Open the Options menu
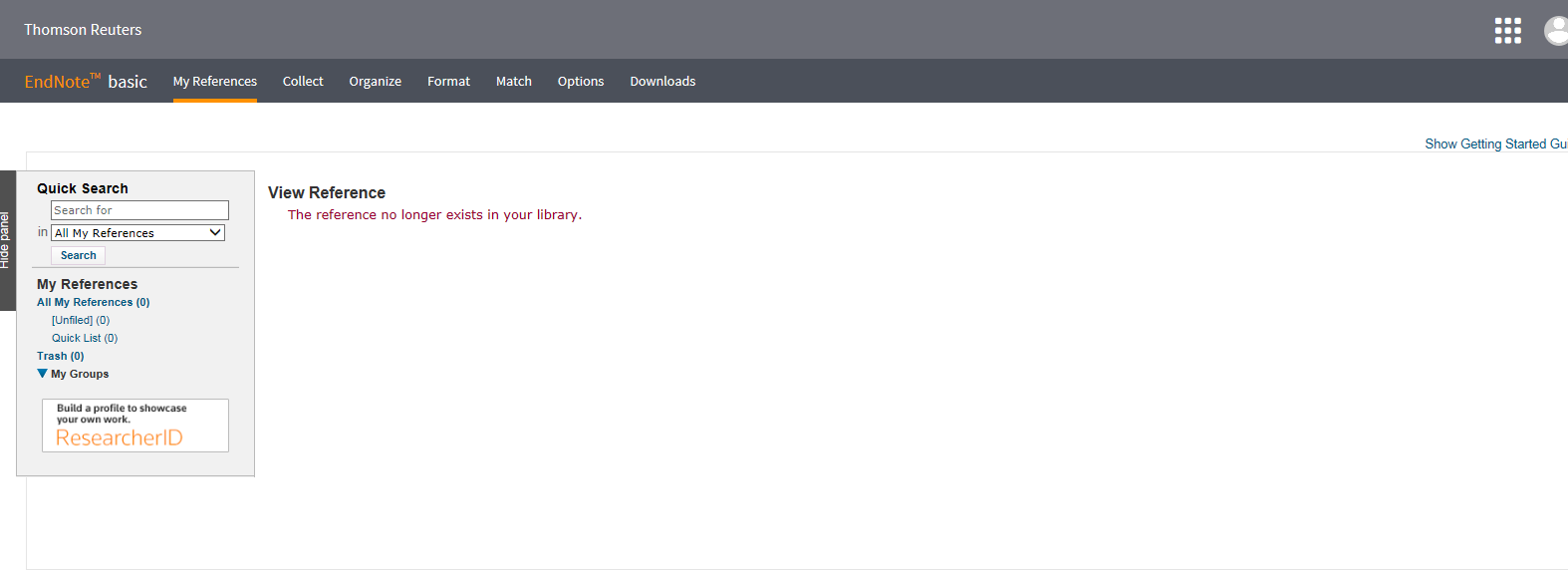Image resolution: width=1568 pixels, height=576 pixels. (x=581, y=82)
